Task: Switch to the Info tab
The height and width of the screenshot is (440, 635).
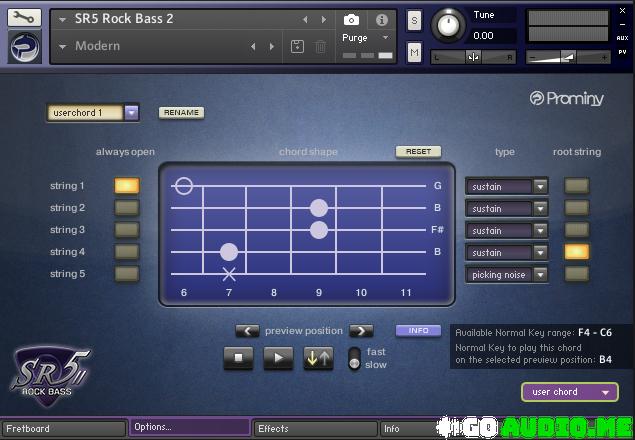Action: click(409, 429)
